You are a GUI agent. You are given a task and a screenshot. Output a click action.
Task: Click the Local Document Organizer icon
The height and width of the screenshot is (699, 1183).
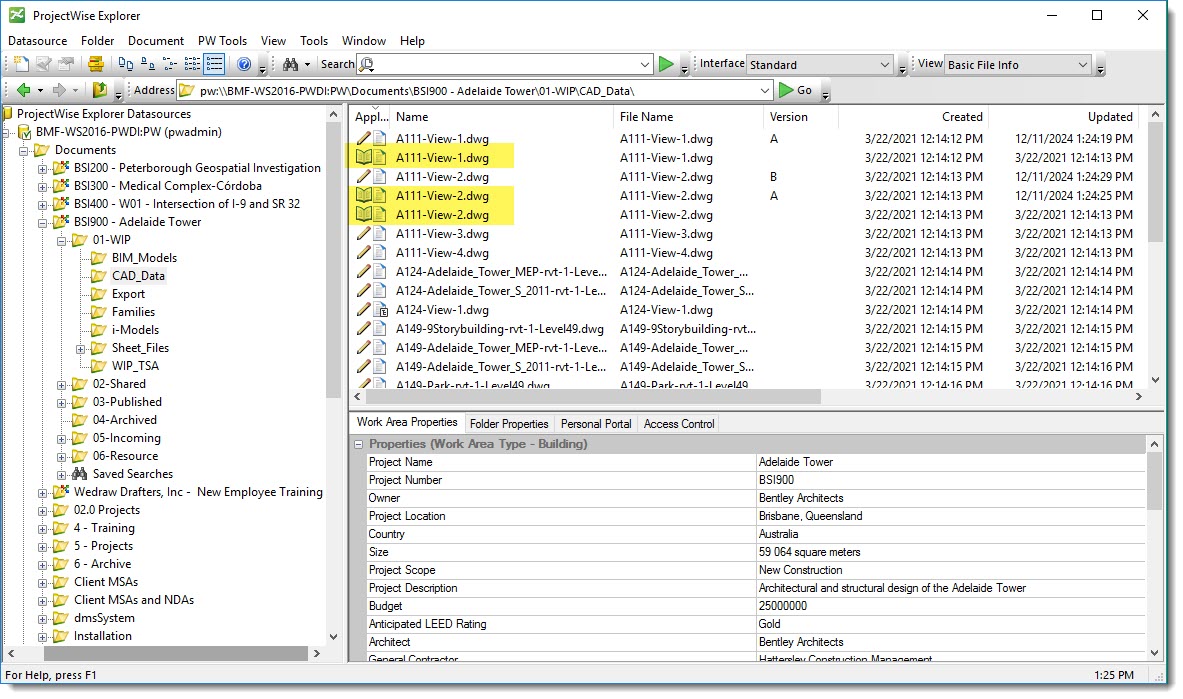click(x=95, y=65)
